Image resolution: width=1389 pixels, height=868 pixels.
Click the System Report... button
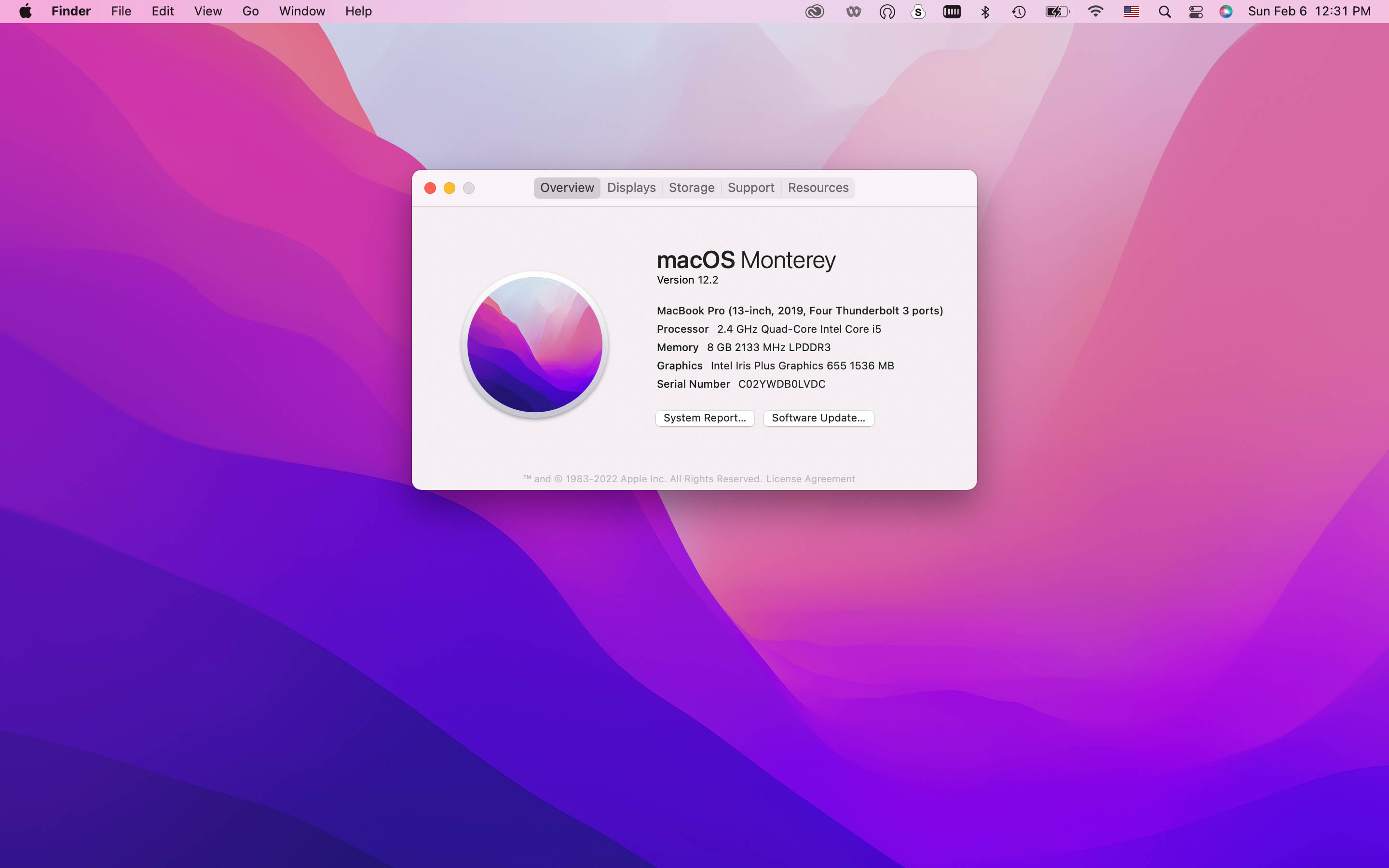click(705, 418)
